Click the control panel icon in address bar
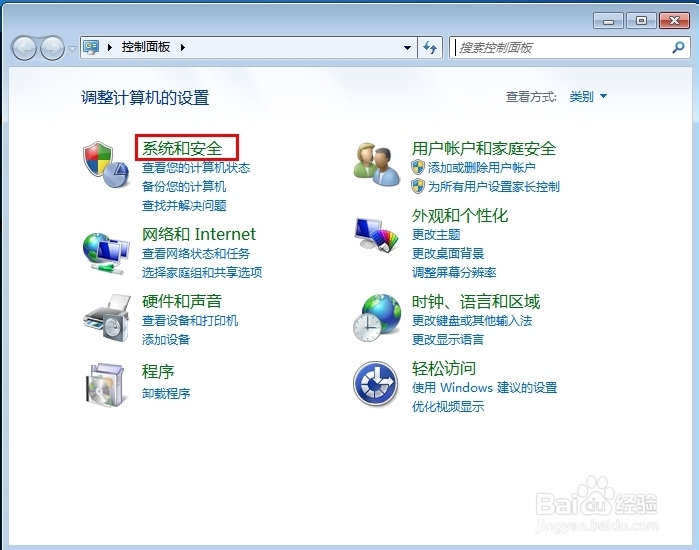699x550 pixels. [91, 47]
